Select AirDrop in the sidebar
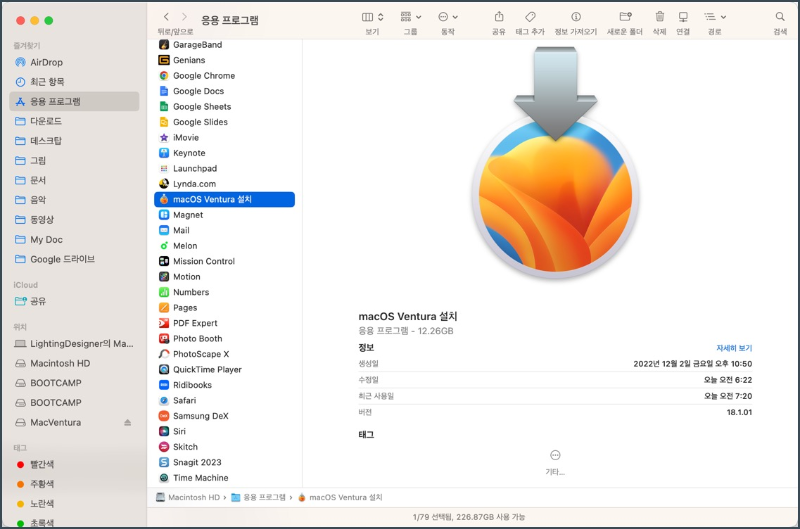800x529 pixels. 74,62
